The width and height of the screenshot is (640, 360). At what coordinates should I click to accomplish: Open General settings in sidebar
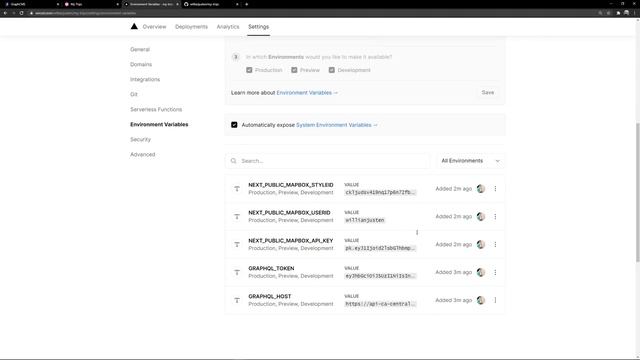(x=140, y=49)
